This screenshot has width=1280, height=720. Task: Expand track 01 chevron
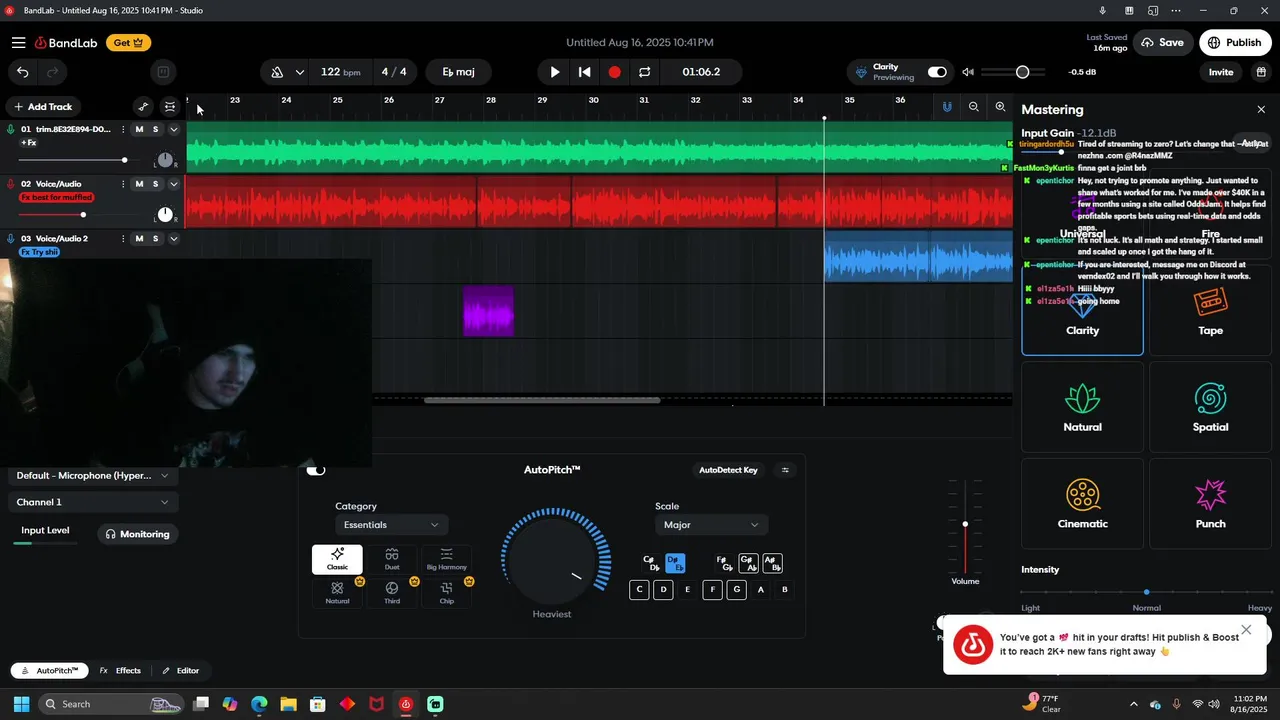(173, 129)
